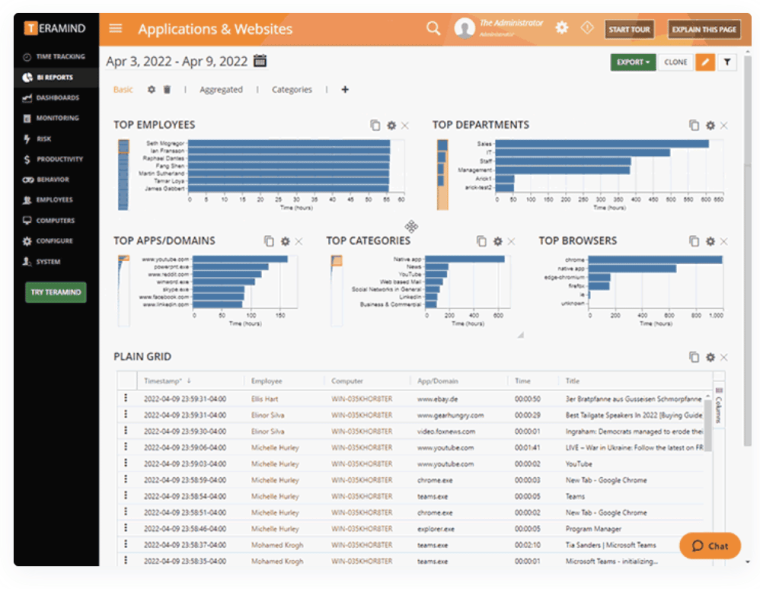Open Risk in sidebar

pos(56,139)
